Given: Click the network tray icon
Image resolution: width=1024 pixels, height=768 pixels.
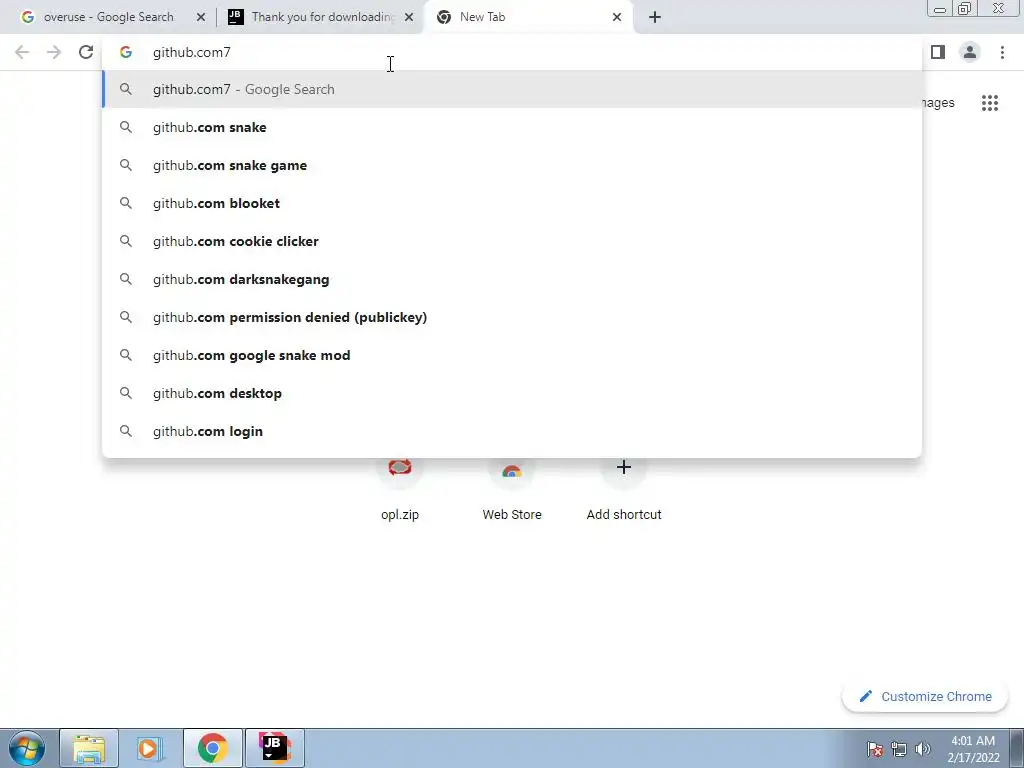Looking at the screenshot, I should click(899, 749).
